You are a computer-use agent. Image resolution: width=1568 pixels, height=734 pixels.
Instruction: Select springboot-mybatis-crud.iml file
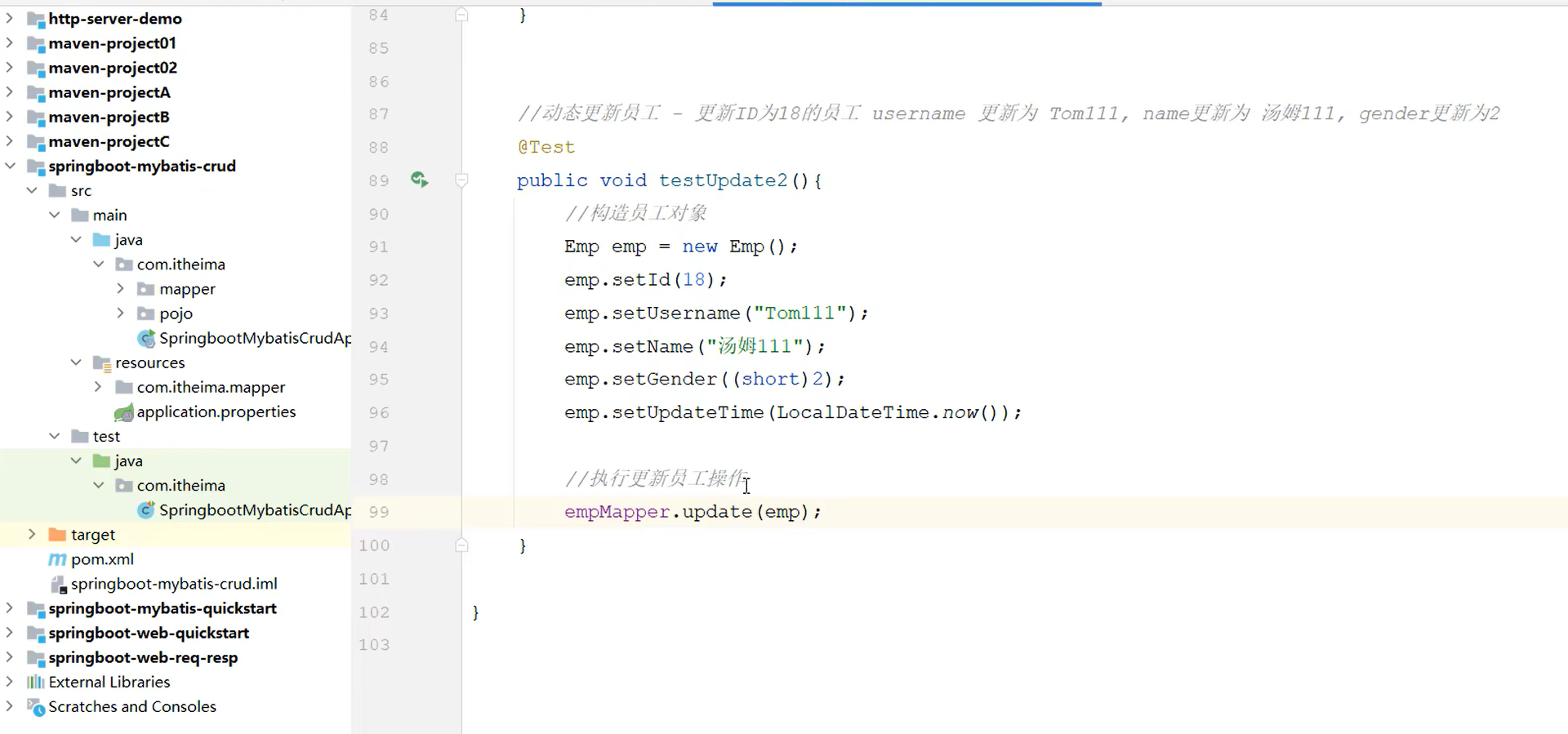pos(174,584)
